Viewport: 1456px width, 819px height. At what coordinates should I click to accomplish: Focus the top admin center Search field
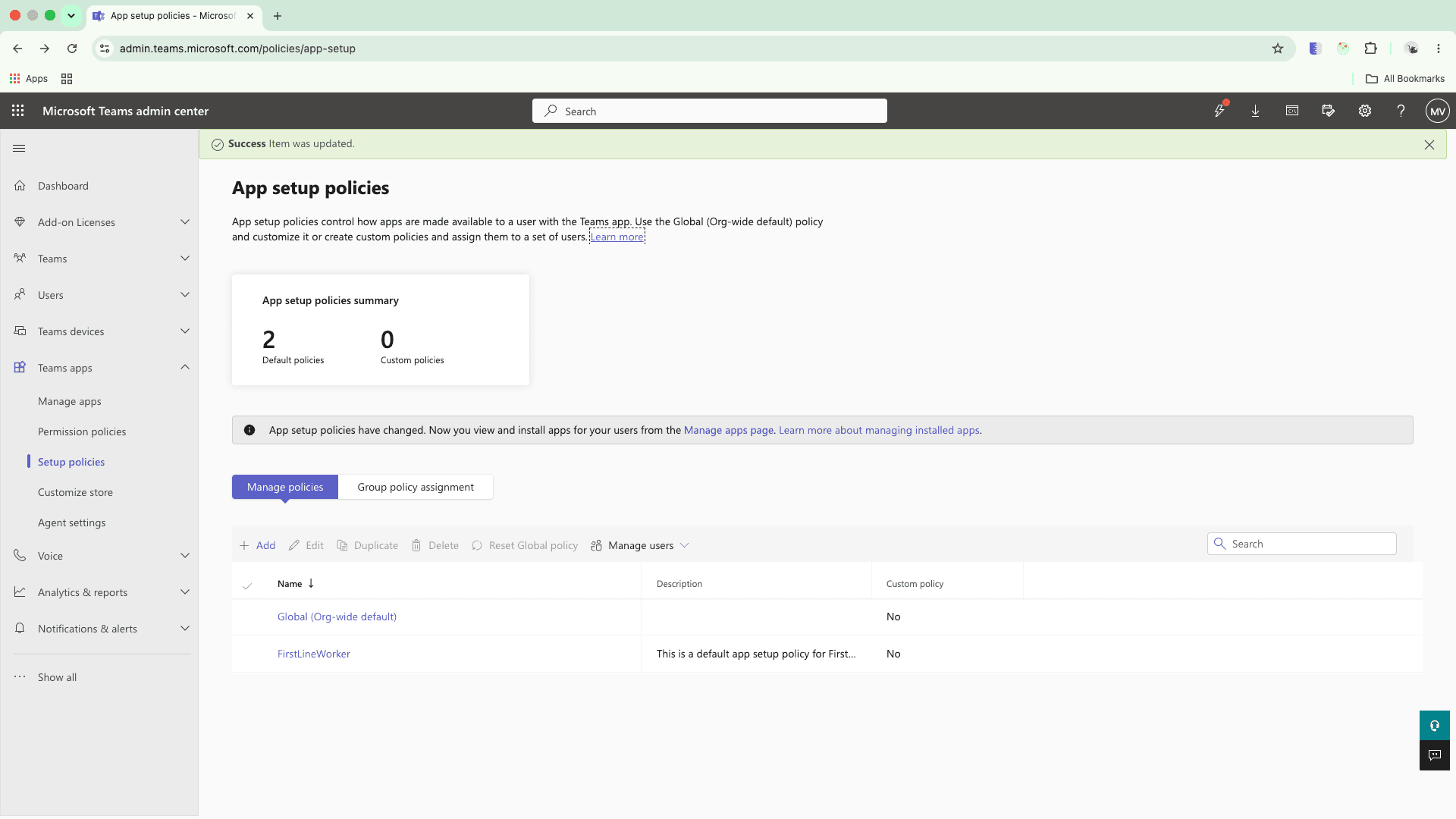coord(710,111)
